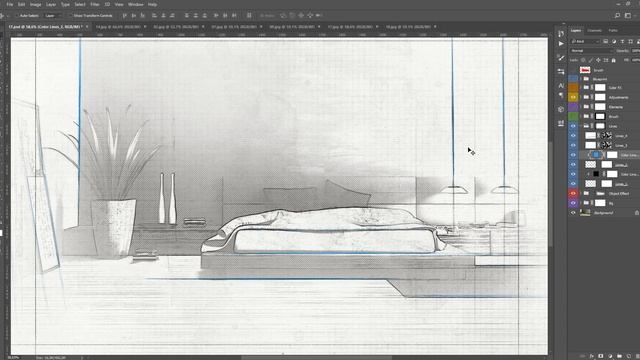Filter layers by pixel layer icon
This screenshot has height=360, width=640.
click(605, 41)
